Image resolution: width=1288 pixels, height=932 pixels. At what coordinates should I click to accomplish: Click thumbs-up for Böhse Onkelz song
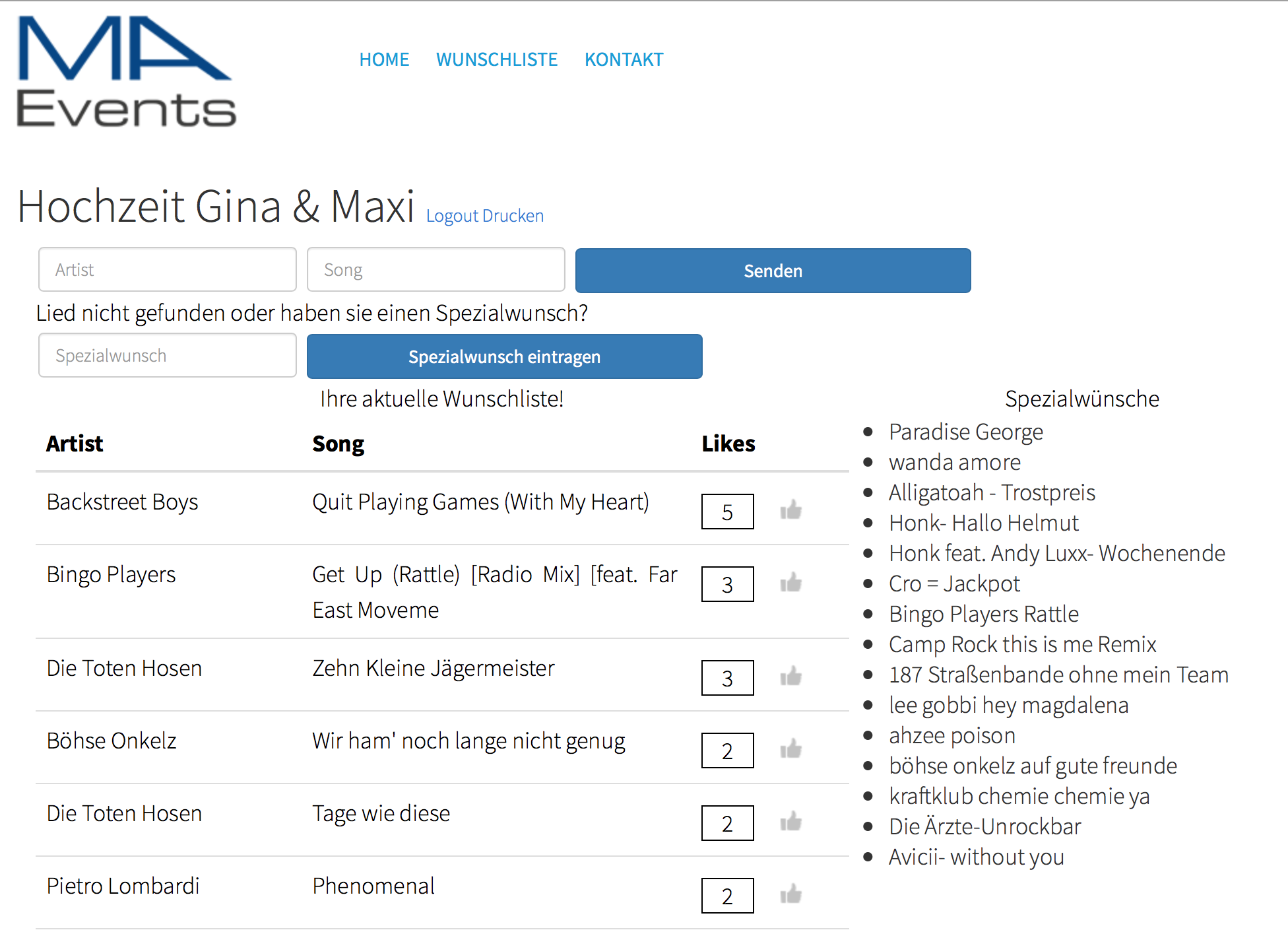pyautogui.click(x=790, y=749)
